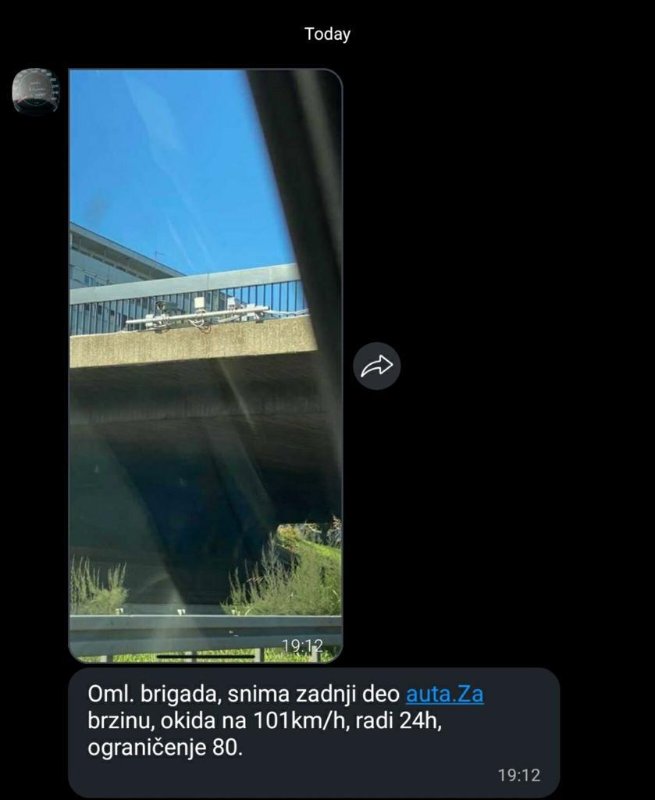This screenshot has width=655, height=800.
Task: Select the 'Oml. brigada' message start
Action: 154,694
